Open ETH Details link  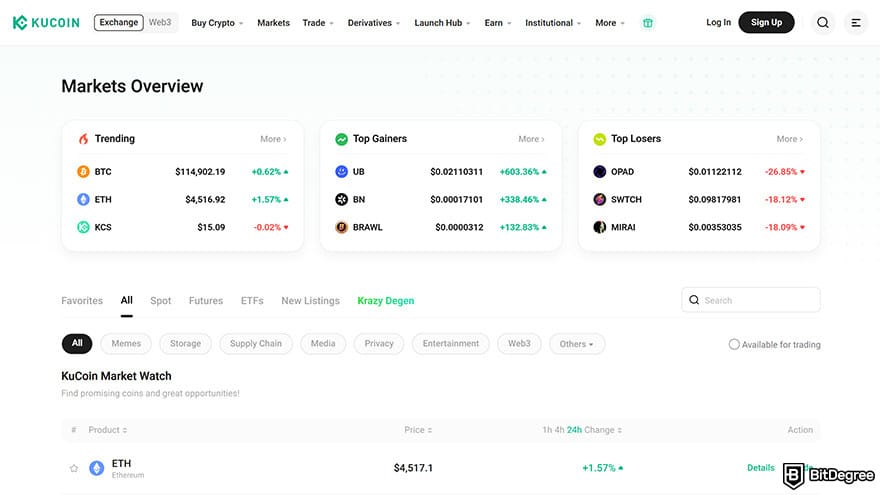(x=760, y=468)
